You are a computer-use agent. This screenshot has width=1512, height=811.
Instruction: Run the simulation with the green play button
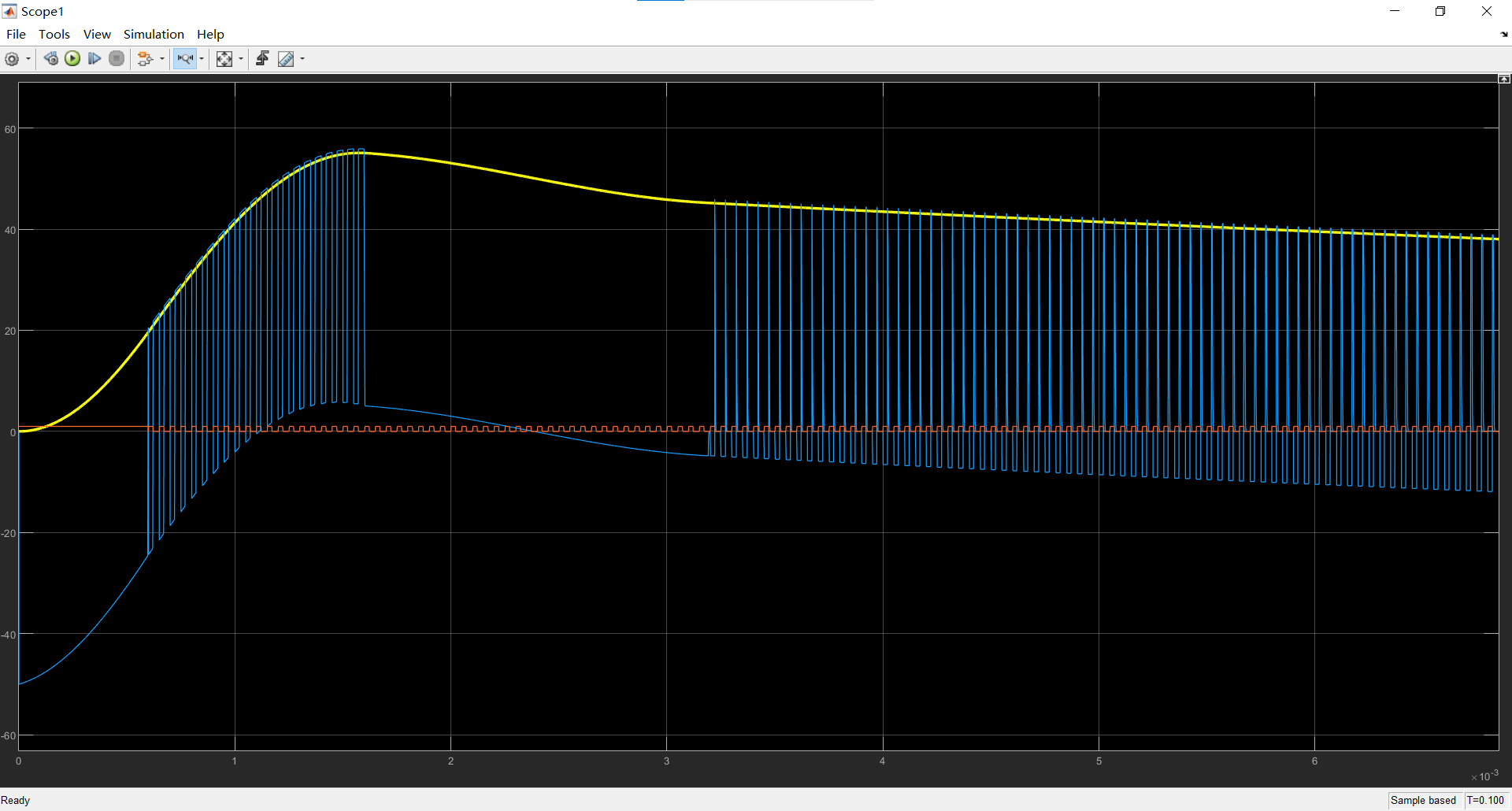(x=72, y=59)
